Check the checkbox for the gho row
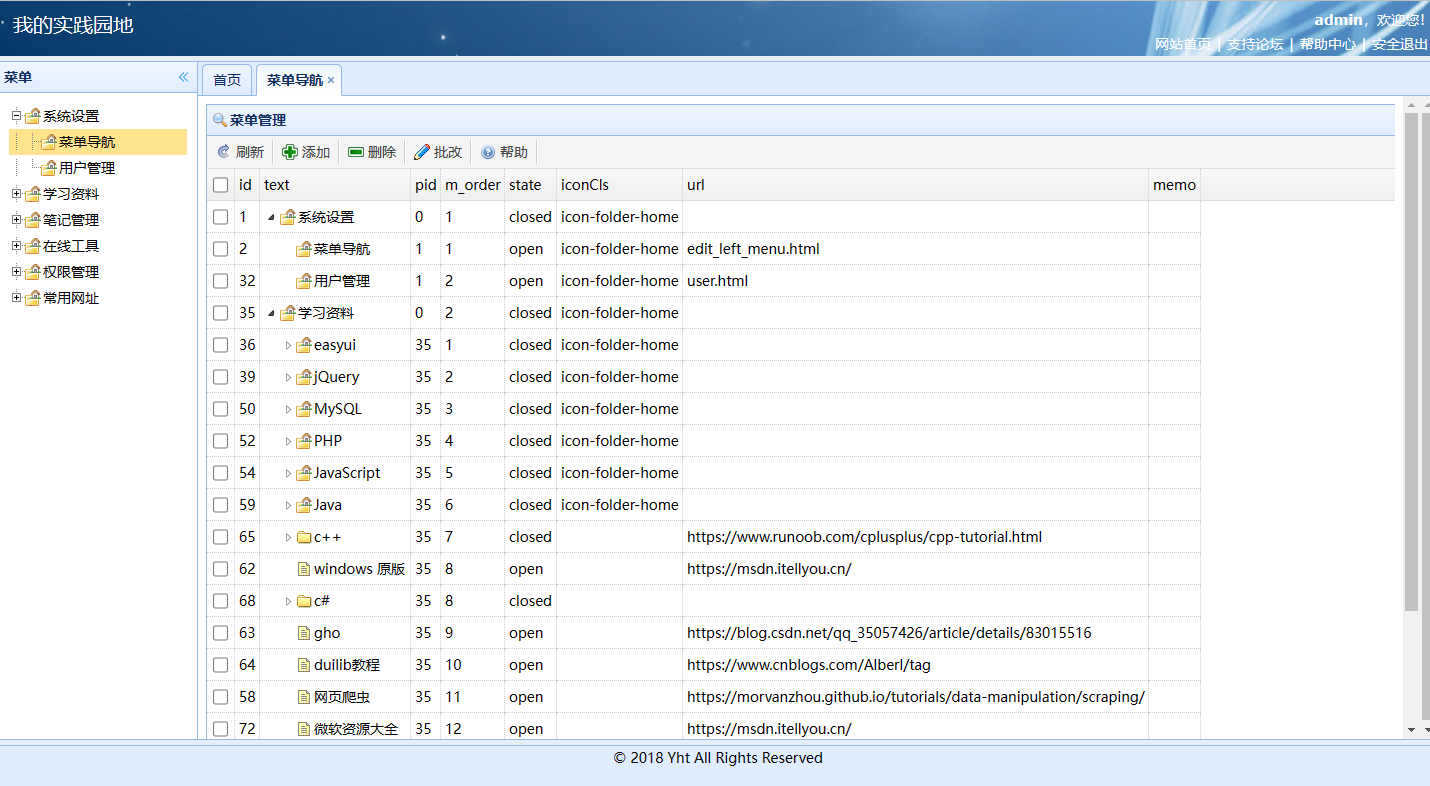 point(221,633)
